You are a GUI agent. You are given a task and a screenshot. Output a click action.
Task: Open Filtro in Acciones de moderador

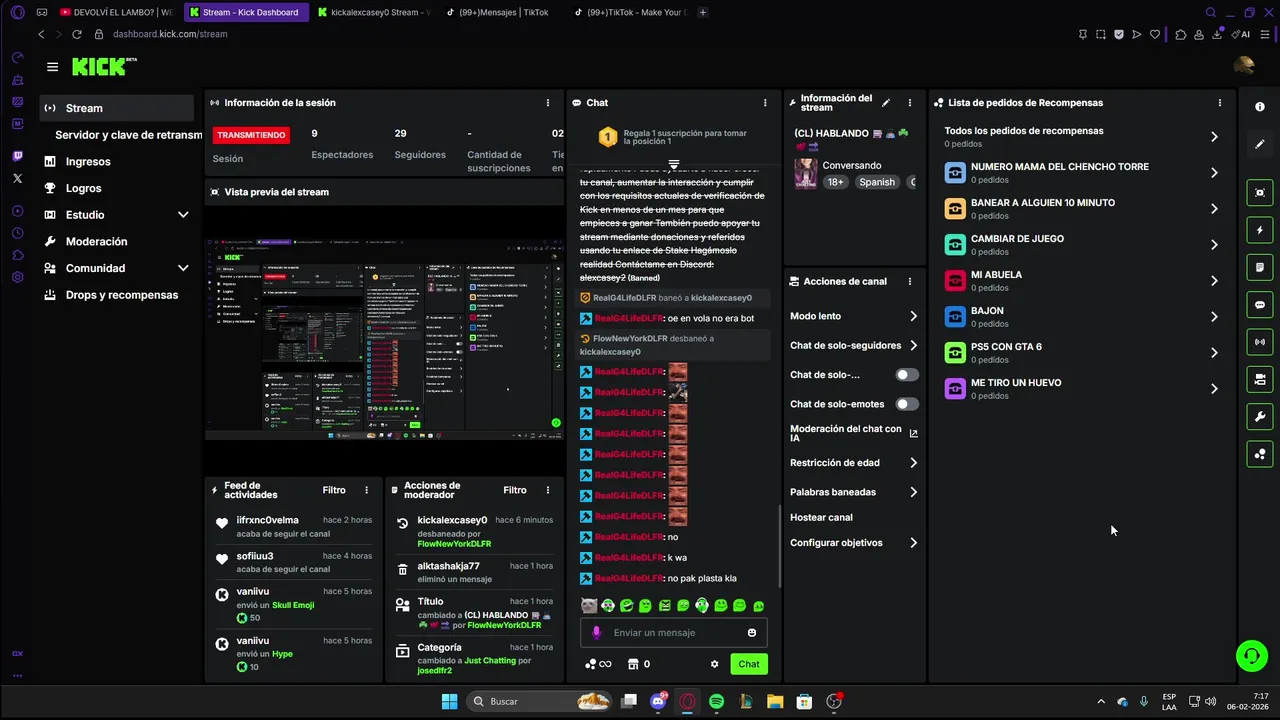[x=515, y=490]
